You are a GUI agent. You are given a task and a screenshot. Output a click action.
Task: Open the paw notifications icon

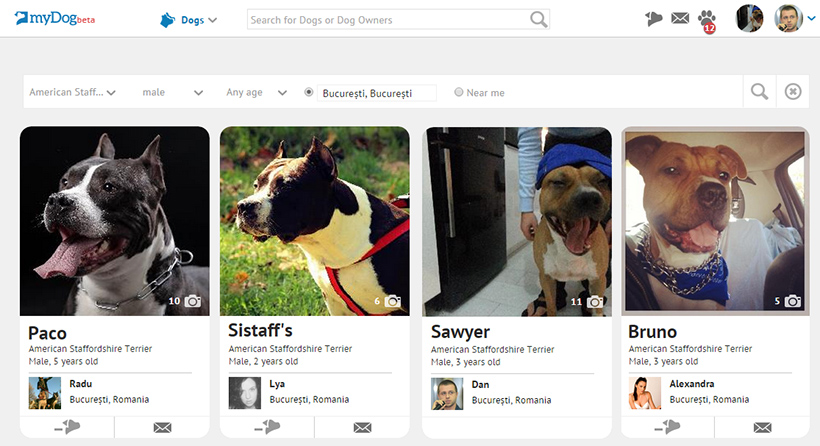click(708, 19)
